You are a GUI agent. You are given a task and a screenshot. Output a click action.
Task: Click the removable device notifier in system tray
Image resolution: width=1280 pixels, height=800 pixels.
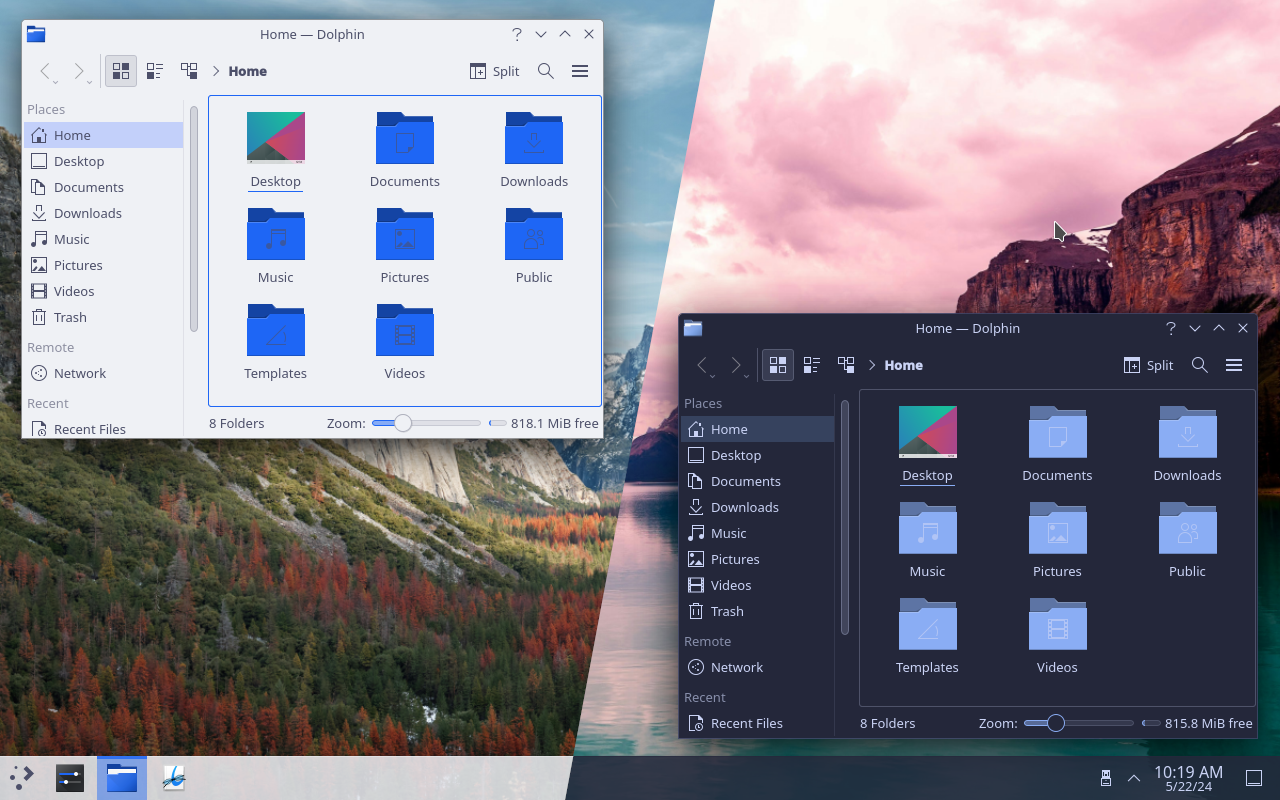1105,777
